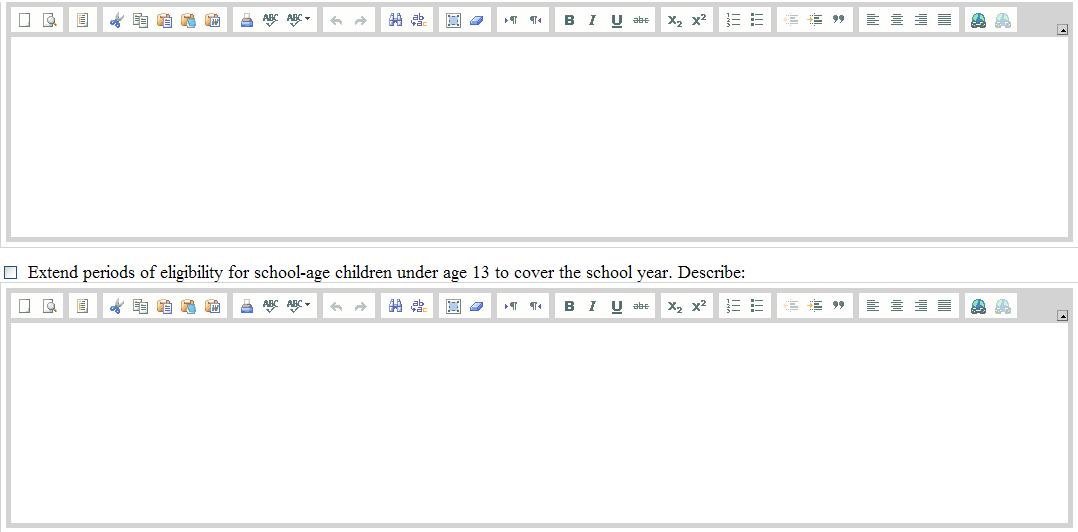The width and height of the screenshot is (1078, 532).
Task: Click Bold in the top editor toolbar
Action: (569, 20)
